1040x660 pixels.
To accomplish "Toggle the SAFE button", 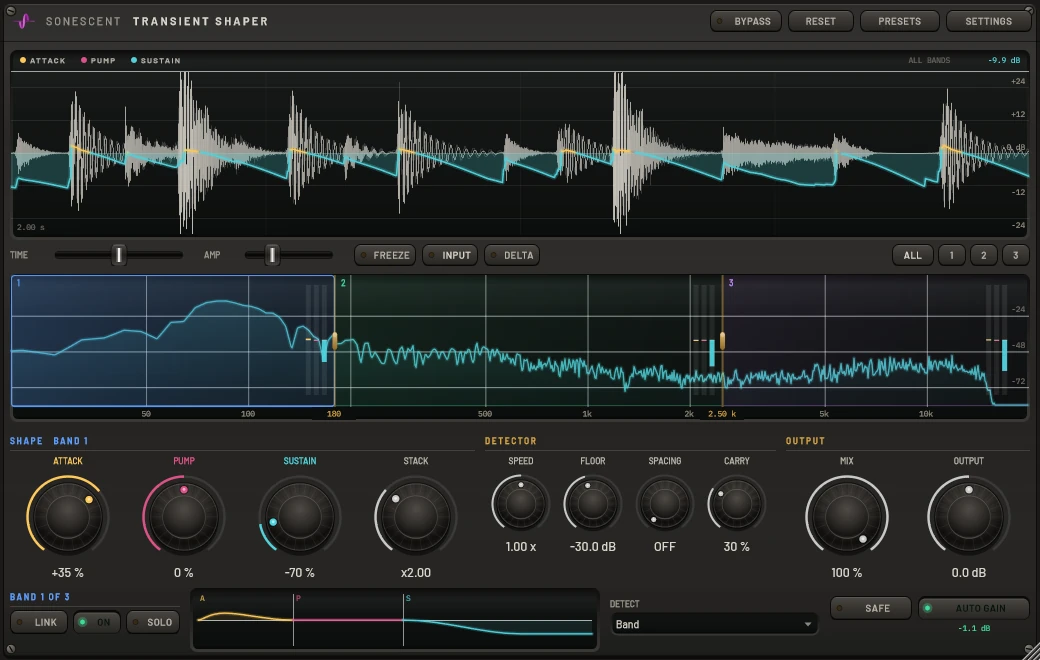I will (x=870, y=608).
